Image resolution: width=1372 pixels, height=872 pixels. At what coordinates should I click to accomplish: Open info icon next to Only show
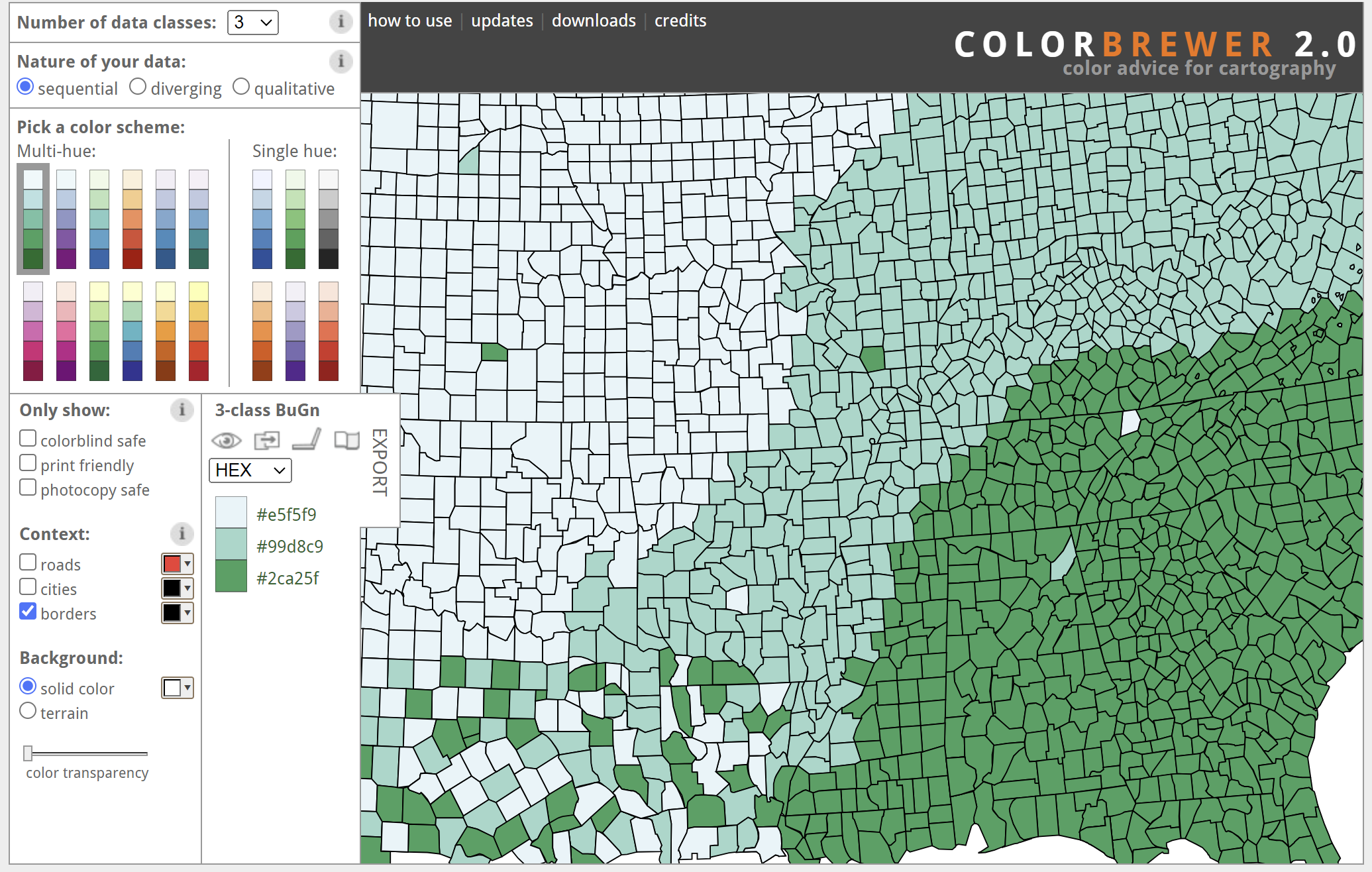point(182,410)
